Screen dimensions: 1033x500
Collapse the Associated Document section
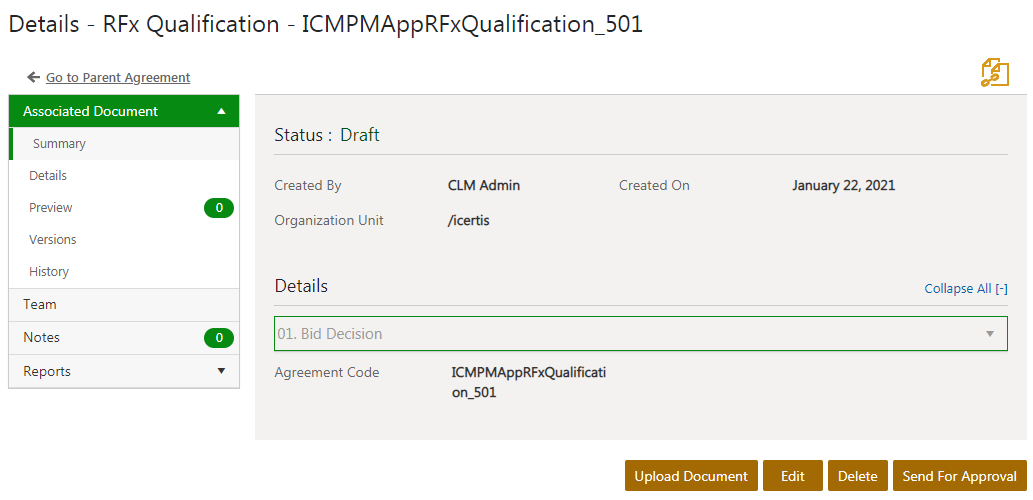point(221,111)
